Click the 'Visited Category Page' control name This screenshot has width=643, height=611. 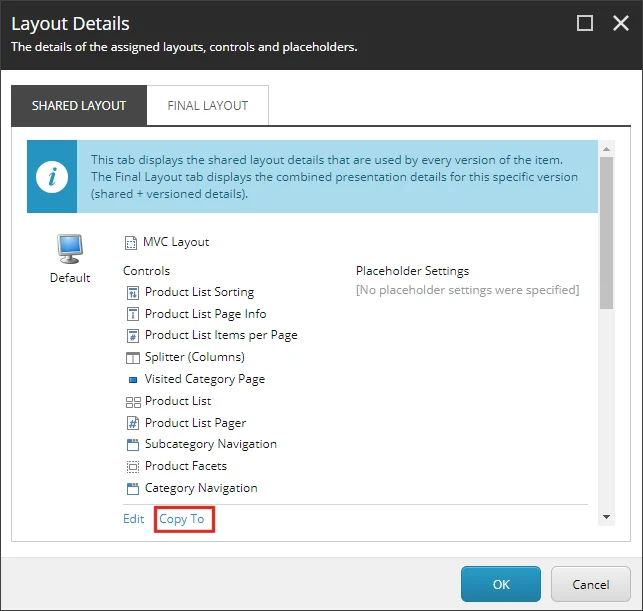[205, 379]
